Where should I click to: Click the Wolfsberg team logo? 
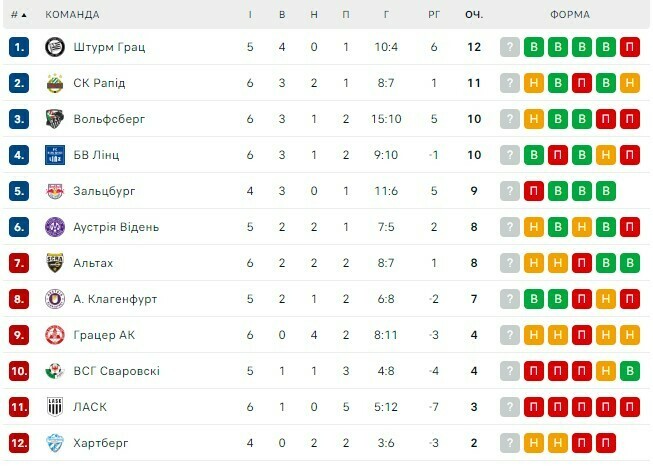pyautogui.click(x=55, y=119)
